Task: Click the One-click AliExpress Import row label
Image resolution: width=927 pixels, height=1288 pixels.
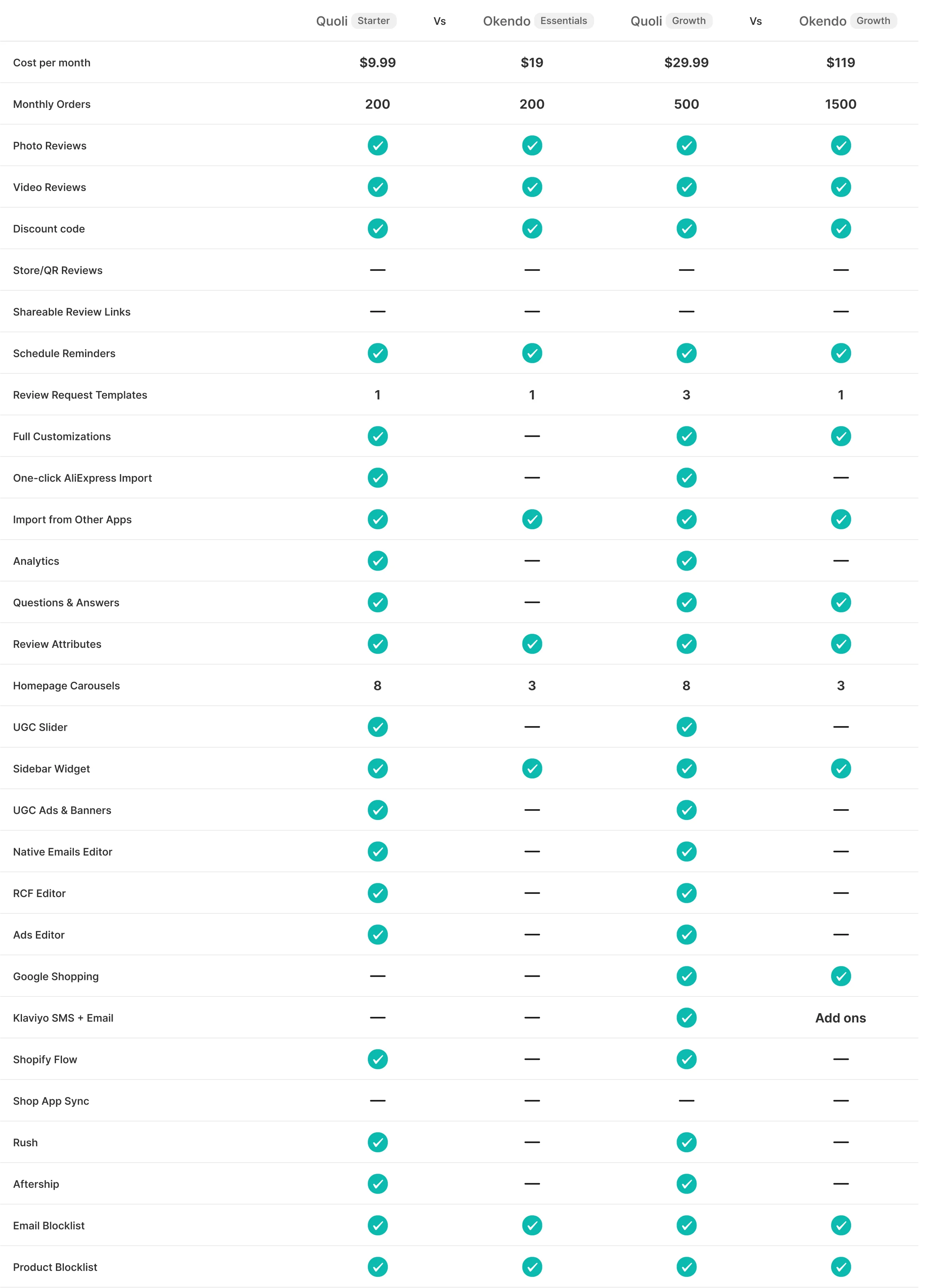Action: click(82, 478)
